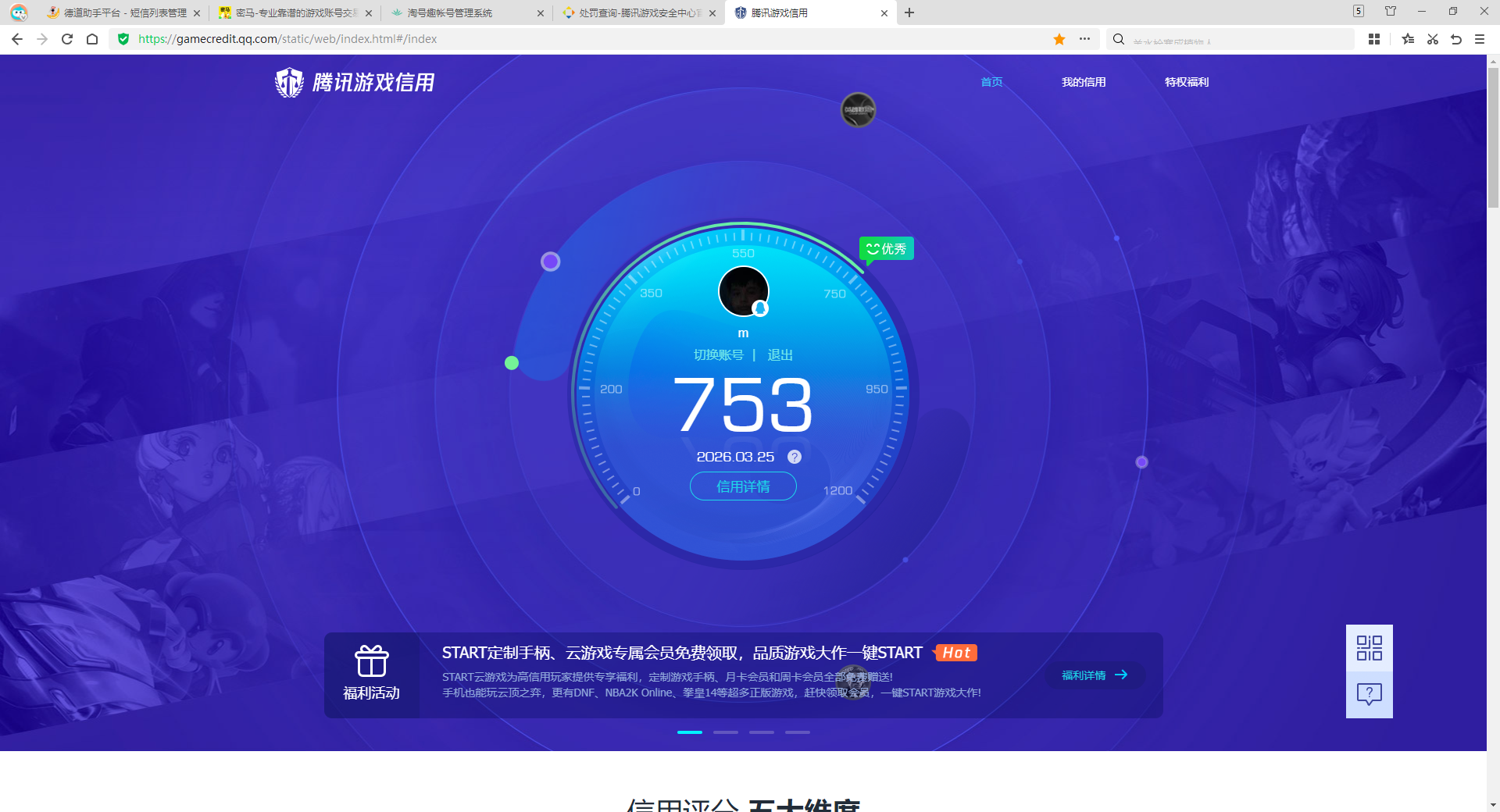
Task: Click the user avatar inside the credit dial
Action: pos(743,290)
